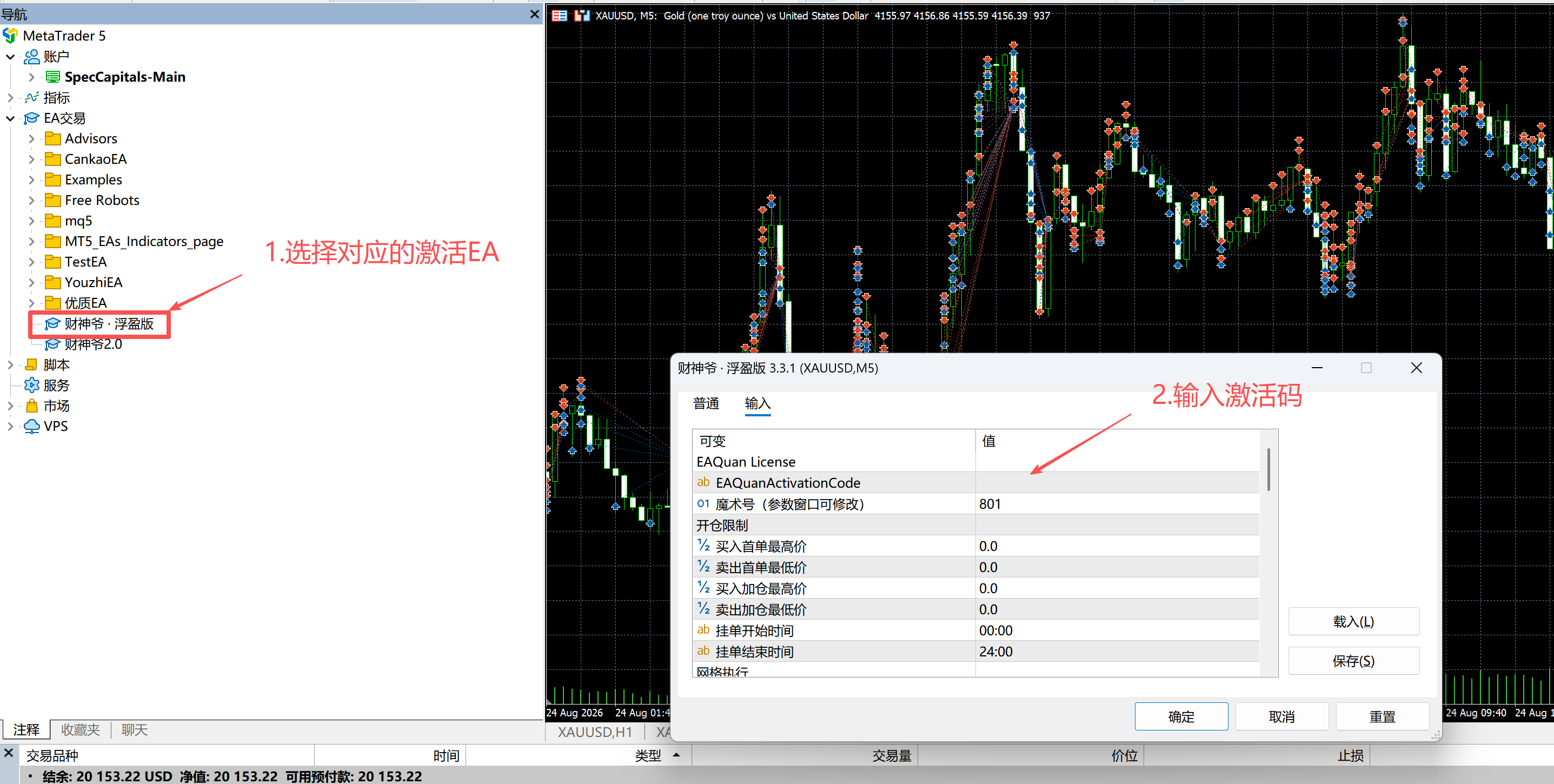Click the 财神爷2.0 expert icon
The image size is (1554, 784).
(x=53, y=344)
